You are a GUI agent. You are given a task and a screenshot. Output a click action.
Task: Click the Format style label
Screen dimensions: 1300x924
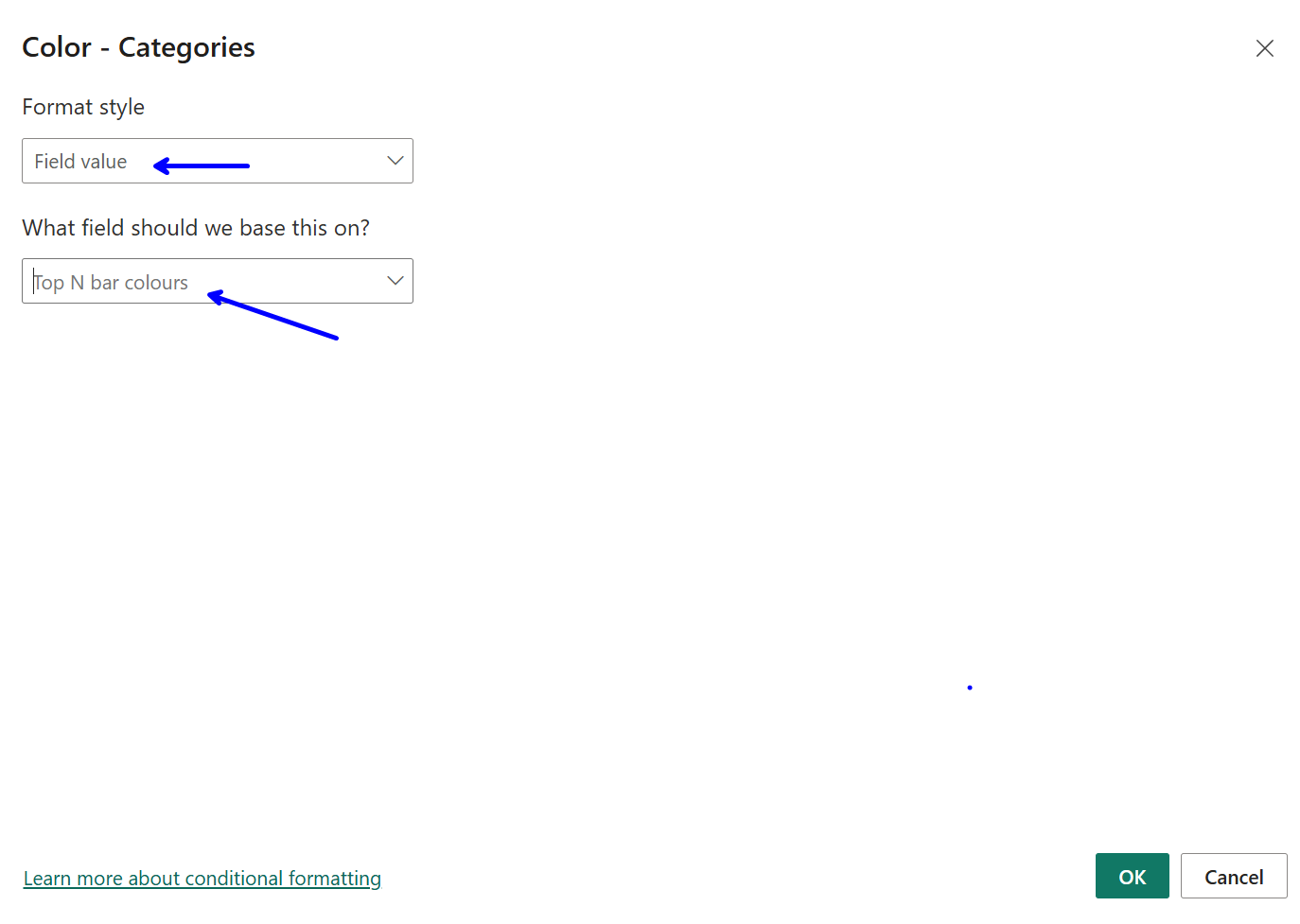[x=83, y=107]
